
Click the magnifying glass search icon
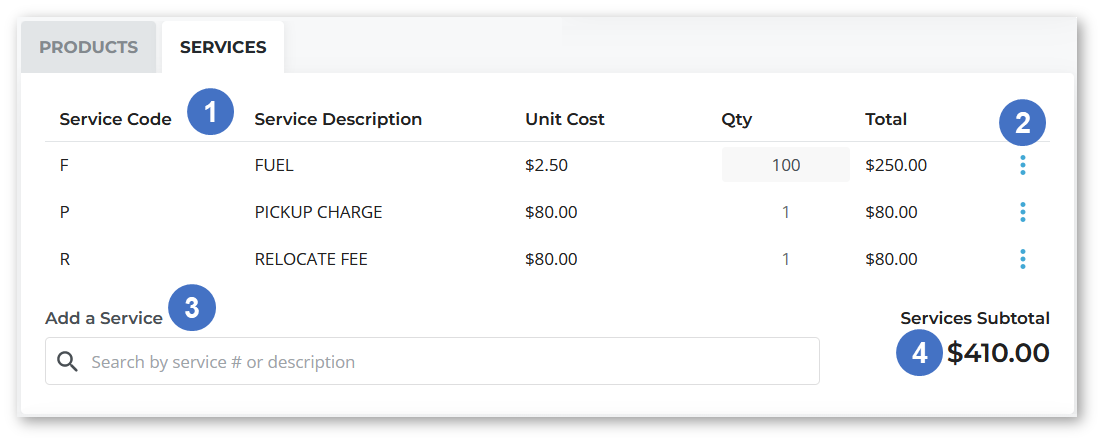(68, 361)
